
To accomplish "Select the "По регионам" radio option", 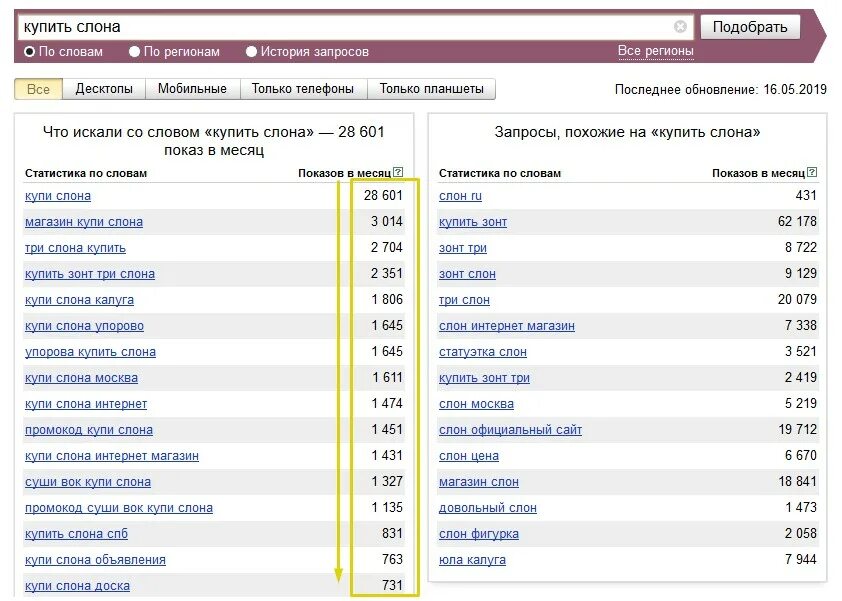I will [x=135, y=51].
